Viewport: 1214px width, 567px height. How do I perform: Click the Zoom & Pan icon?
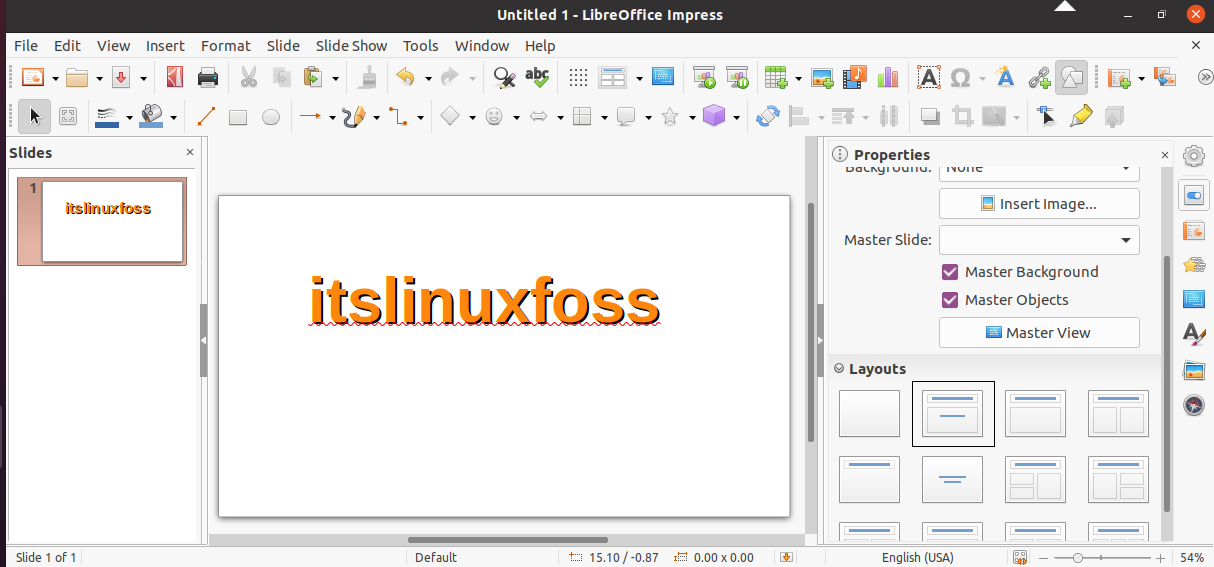(68, 117)
